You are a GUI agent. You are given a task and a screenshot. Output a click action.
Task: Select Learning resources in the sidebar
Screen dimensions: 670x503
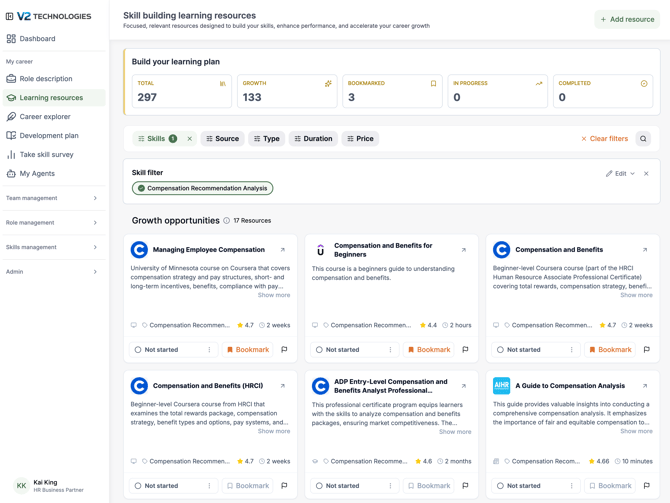[x=54, y=97]
